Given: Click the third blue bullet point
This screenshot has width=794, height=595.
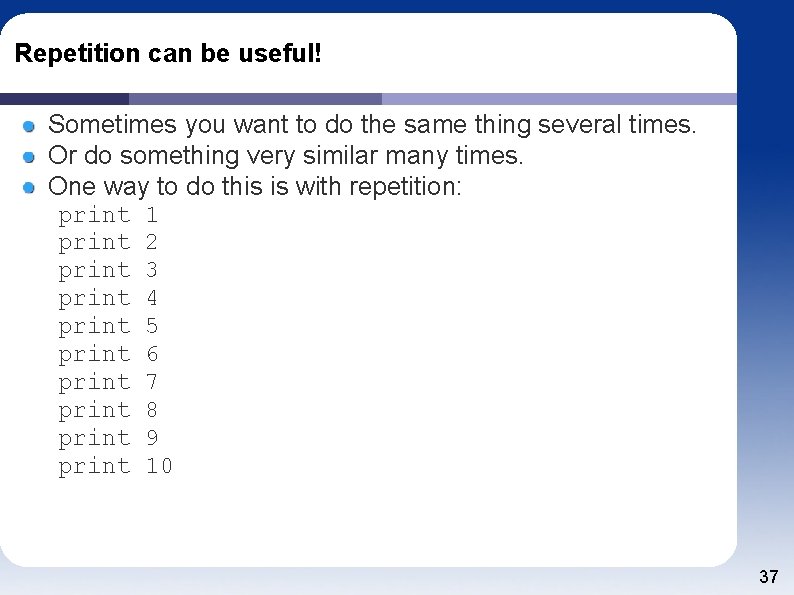Looking at the screenshot, I should click(29, 188).
